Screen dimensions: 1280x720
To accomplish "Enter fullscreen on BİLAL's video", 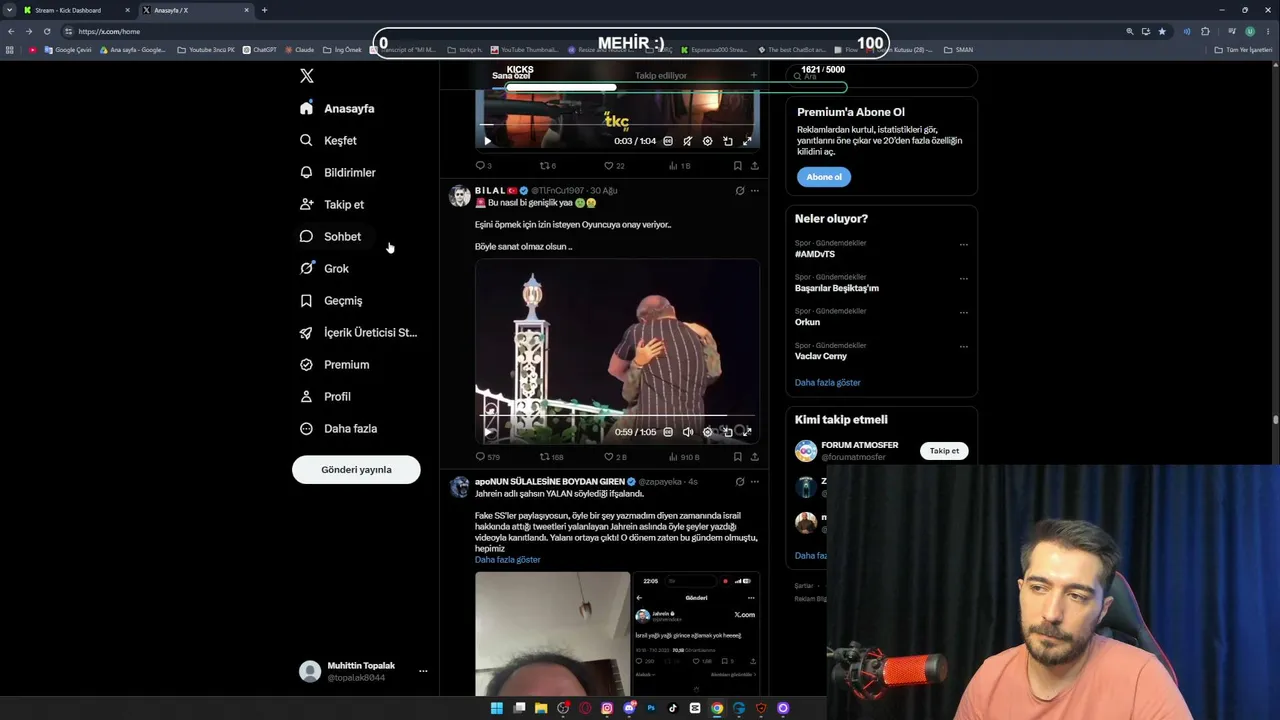I will [747, 432].
